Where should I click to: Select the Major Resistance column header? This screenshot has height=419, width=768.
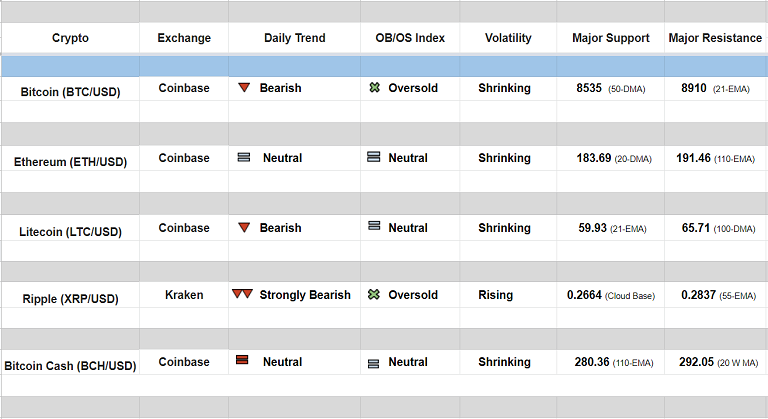(x=715, y=38)
